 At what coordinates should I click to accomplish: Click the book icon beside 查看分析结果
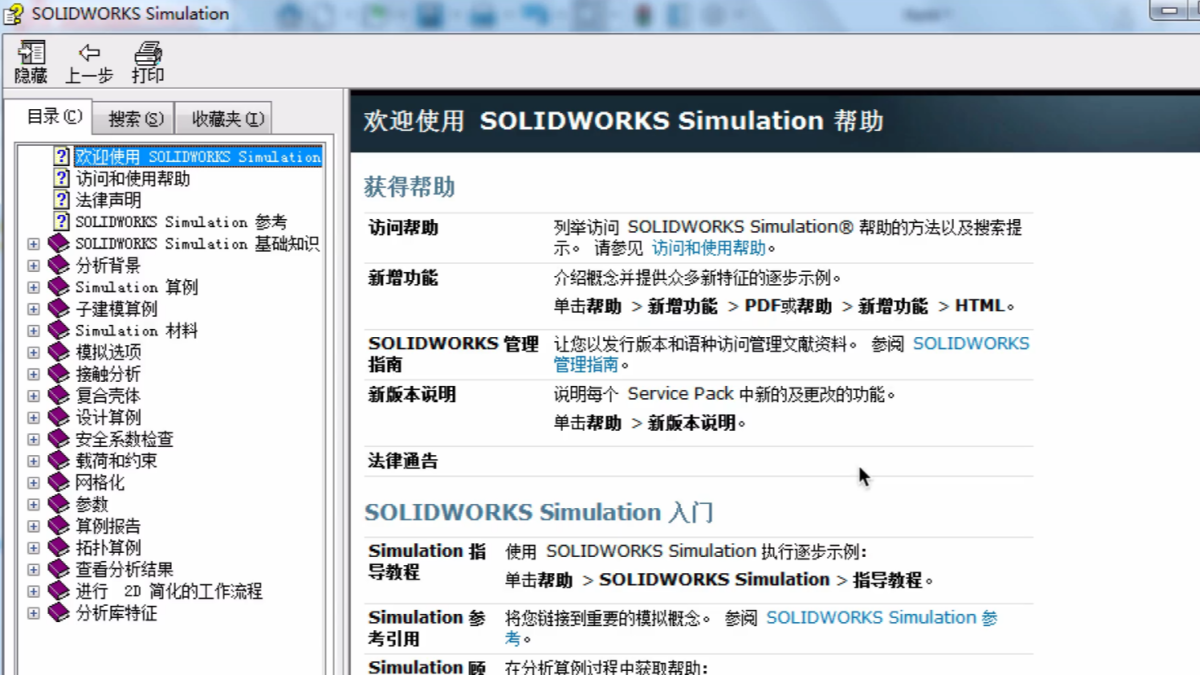[x=59, y=570]
